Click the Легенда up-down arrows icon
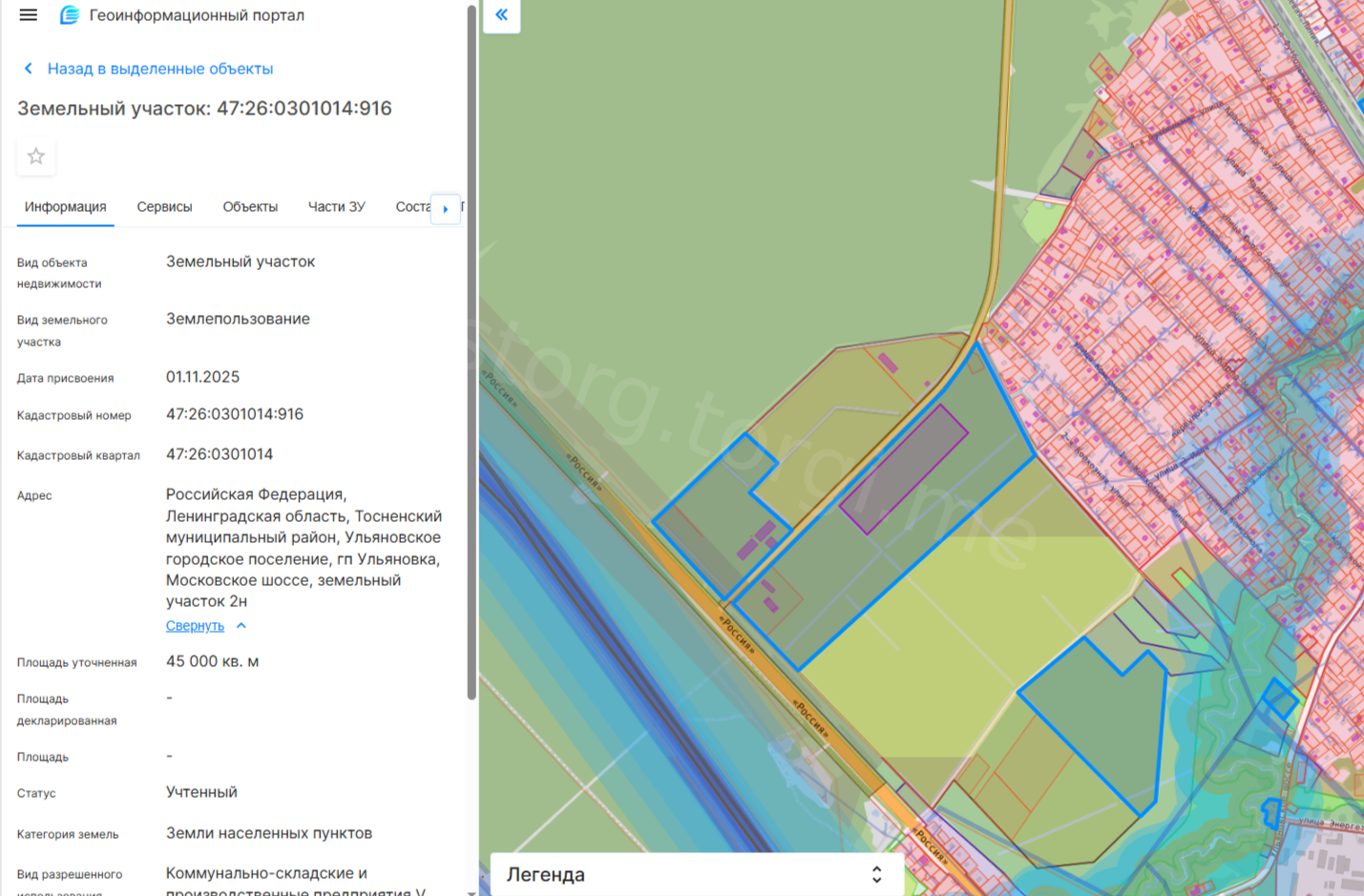Screen dimensions: 1364x896 [x=876, y=874]
